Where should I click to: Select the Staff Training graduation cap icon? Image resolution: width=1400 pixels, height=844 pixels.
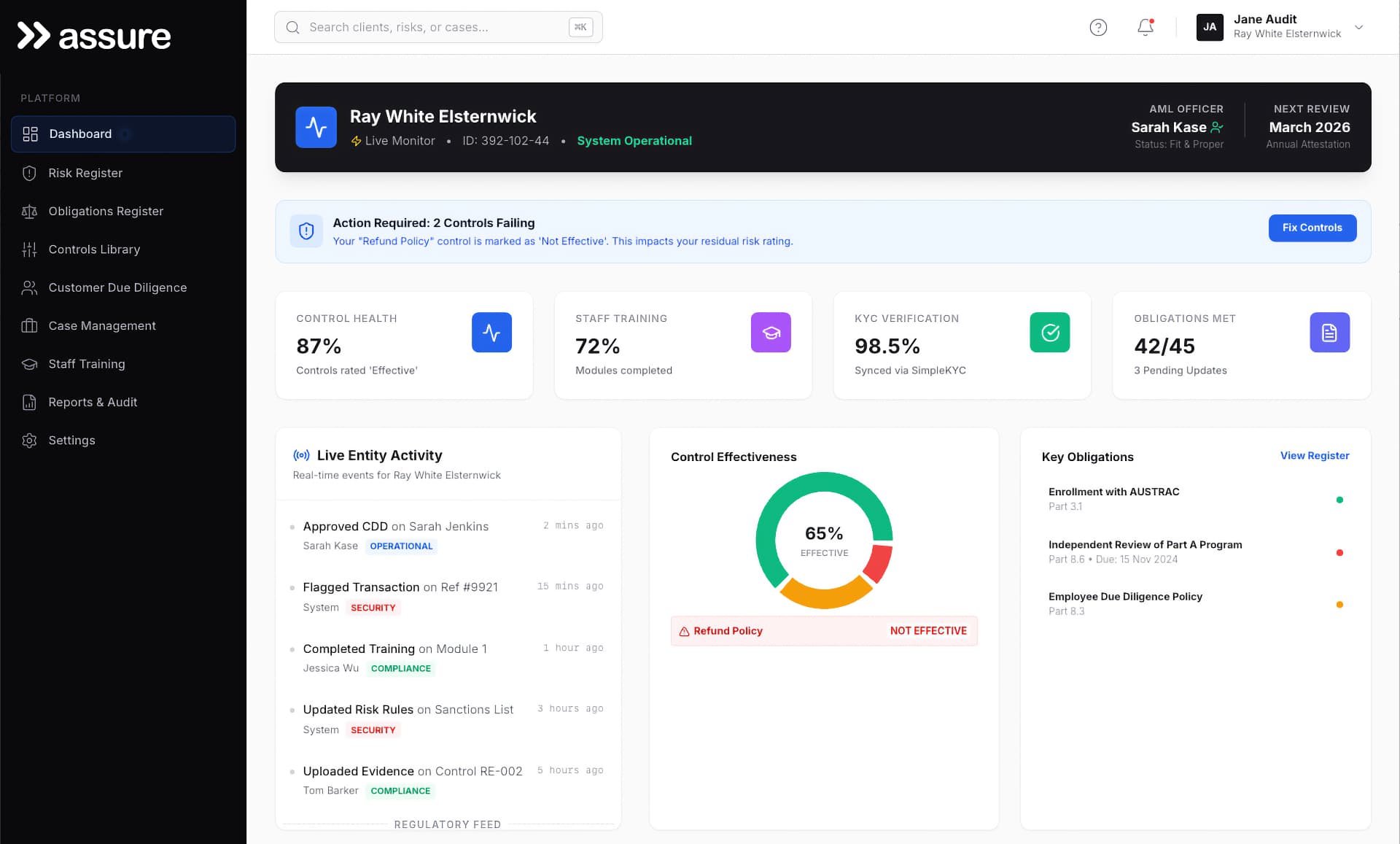pos(29,363)
